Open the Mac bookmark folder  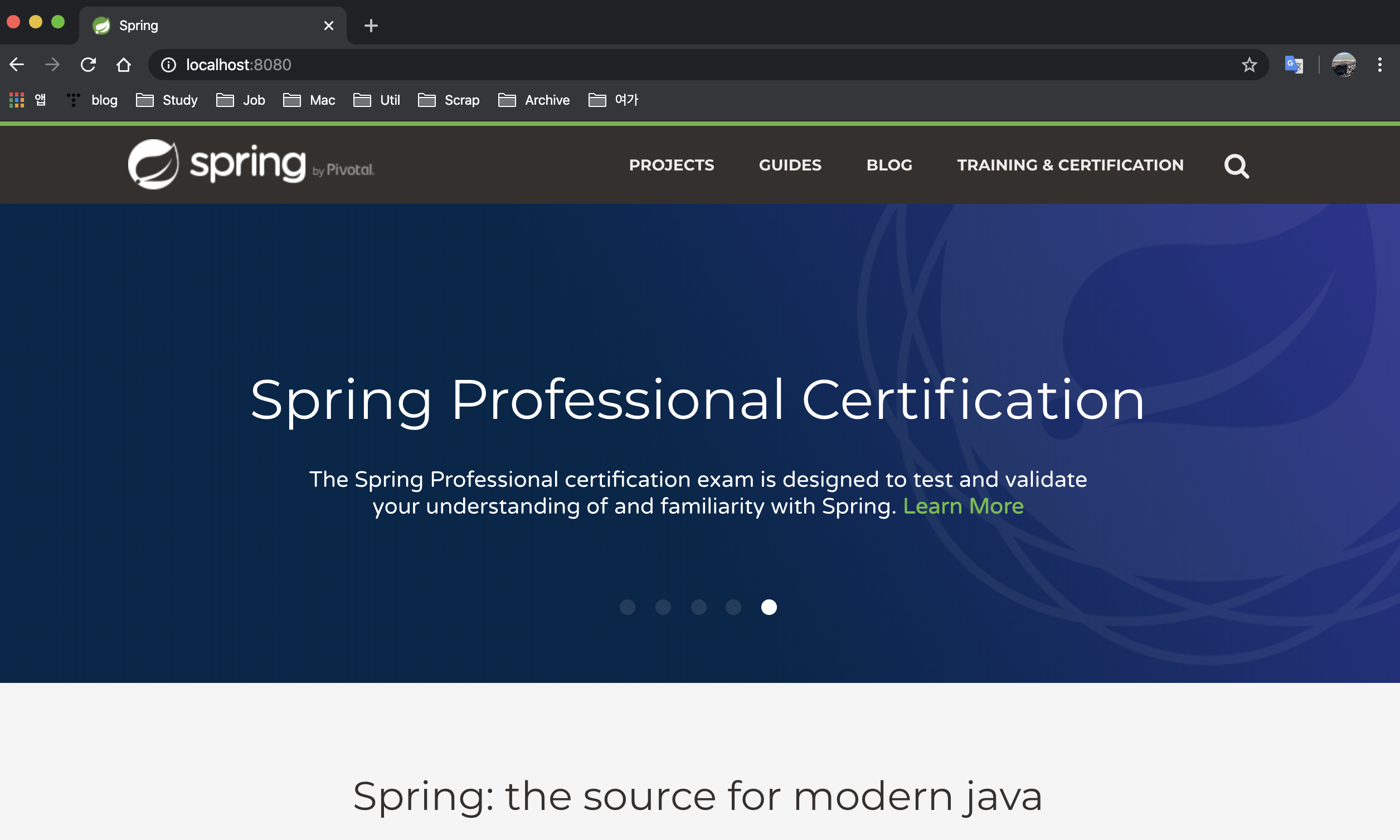click(x=309, y=100)
